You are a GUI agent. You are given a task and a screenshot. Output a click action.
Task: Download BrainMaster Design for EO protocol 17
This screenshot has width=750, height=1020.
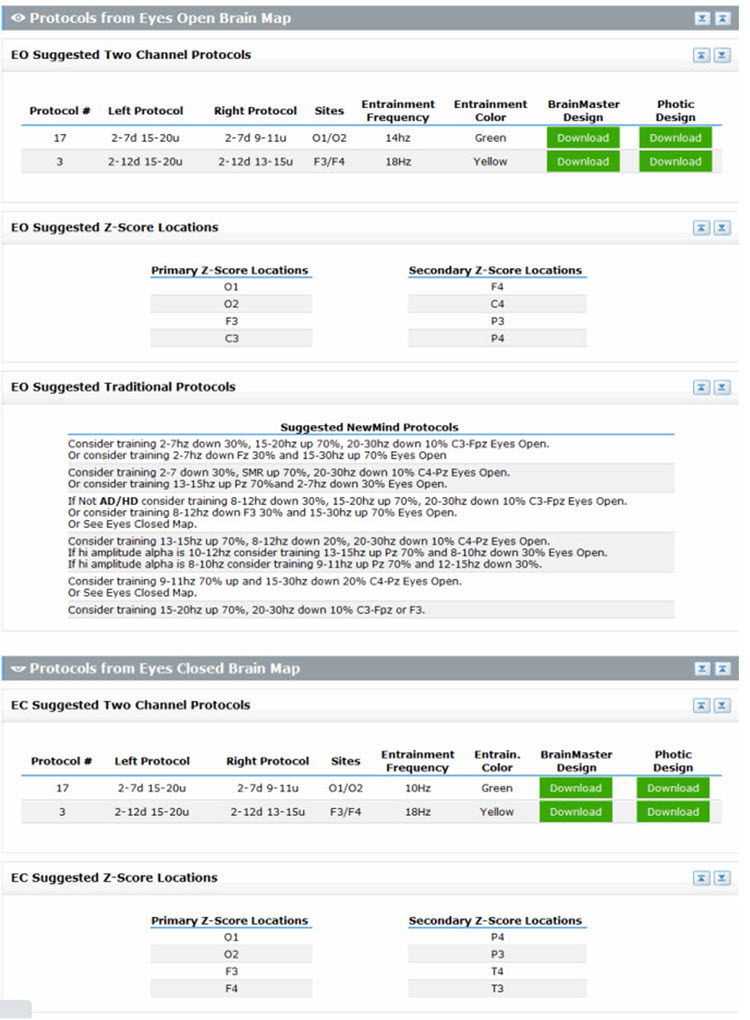(x=583, y=138)
